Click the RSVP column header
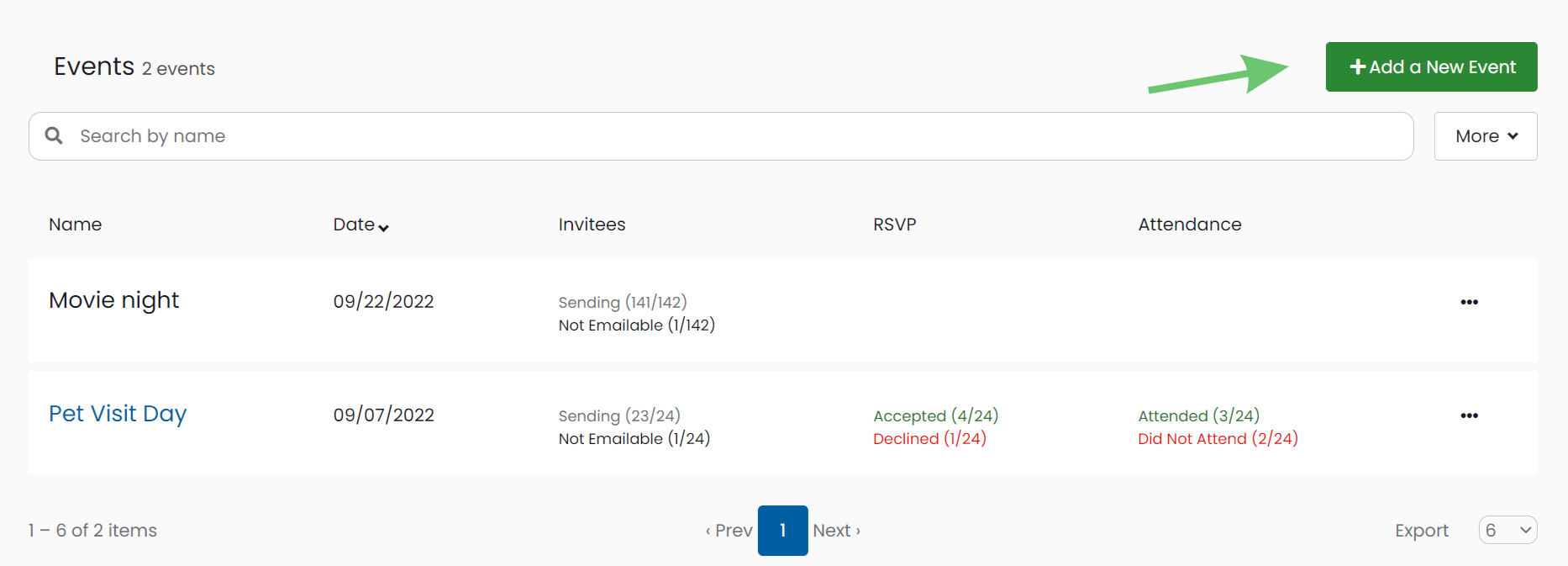The image size is (1568, 566). (x=894, y=225)
